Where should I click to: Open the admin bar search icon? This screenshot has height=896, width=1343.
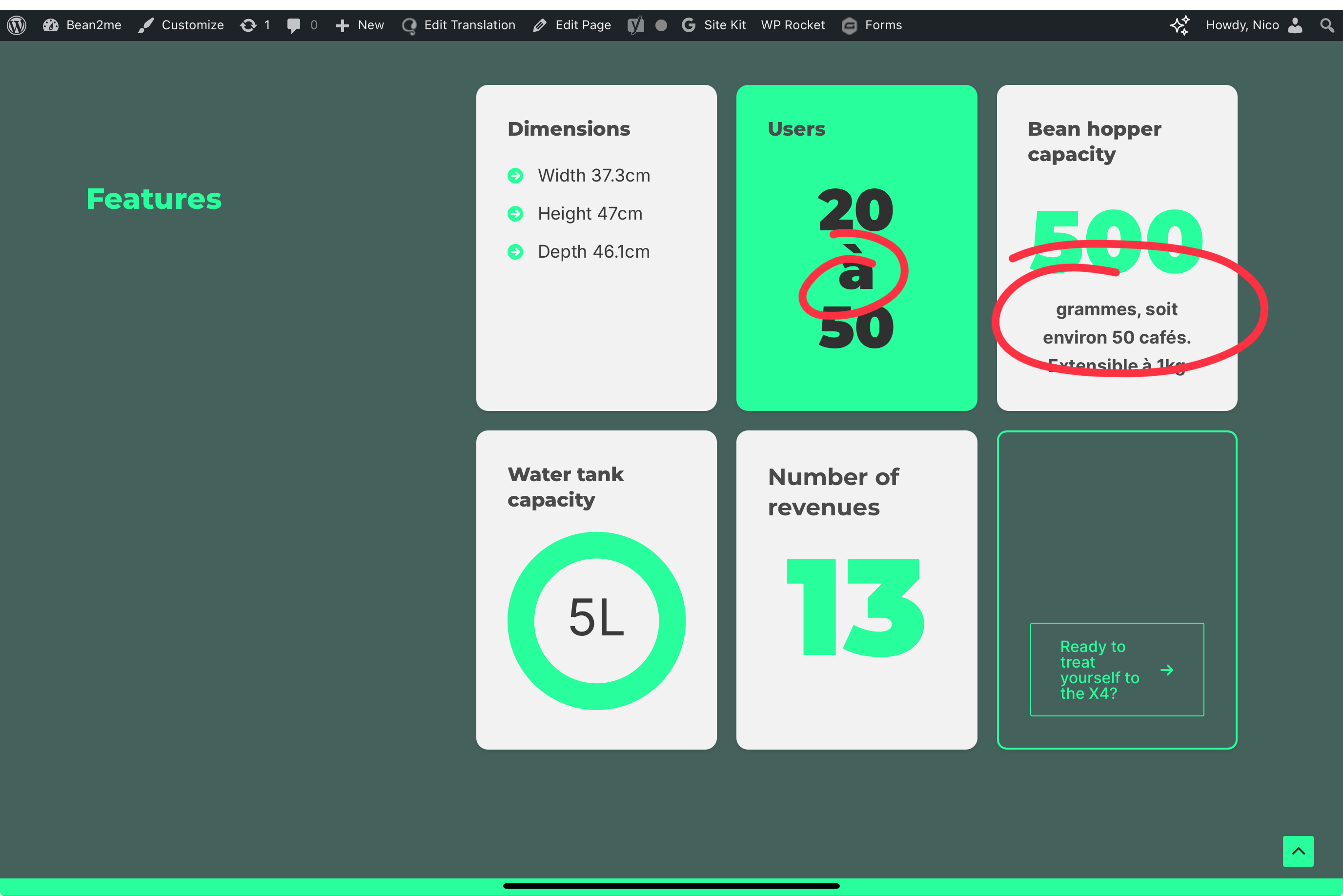1326,25
